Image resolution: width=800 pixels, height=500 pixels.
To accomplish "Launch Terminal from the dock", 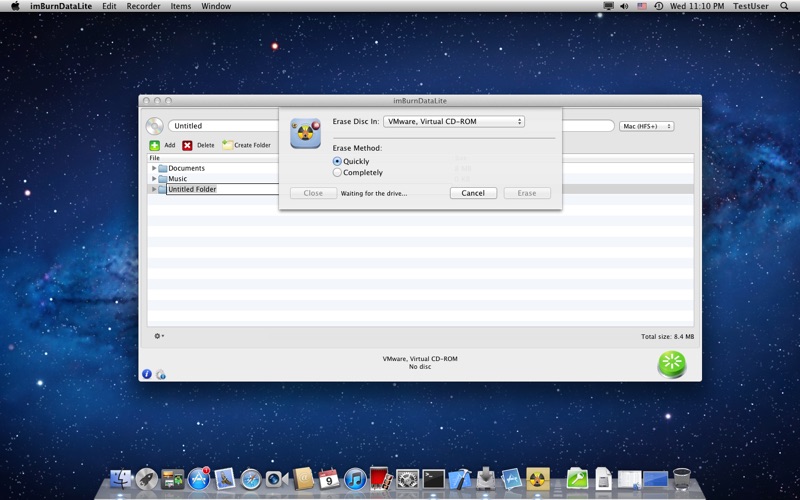I will click(x=434, y=480).
